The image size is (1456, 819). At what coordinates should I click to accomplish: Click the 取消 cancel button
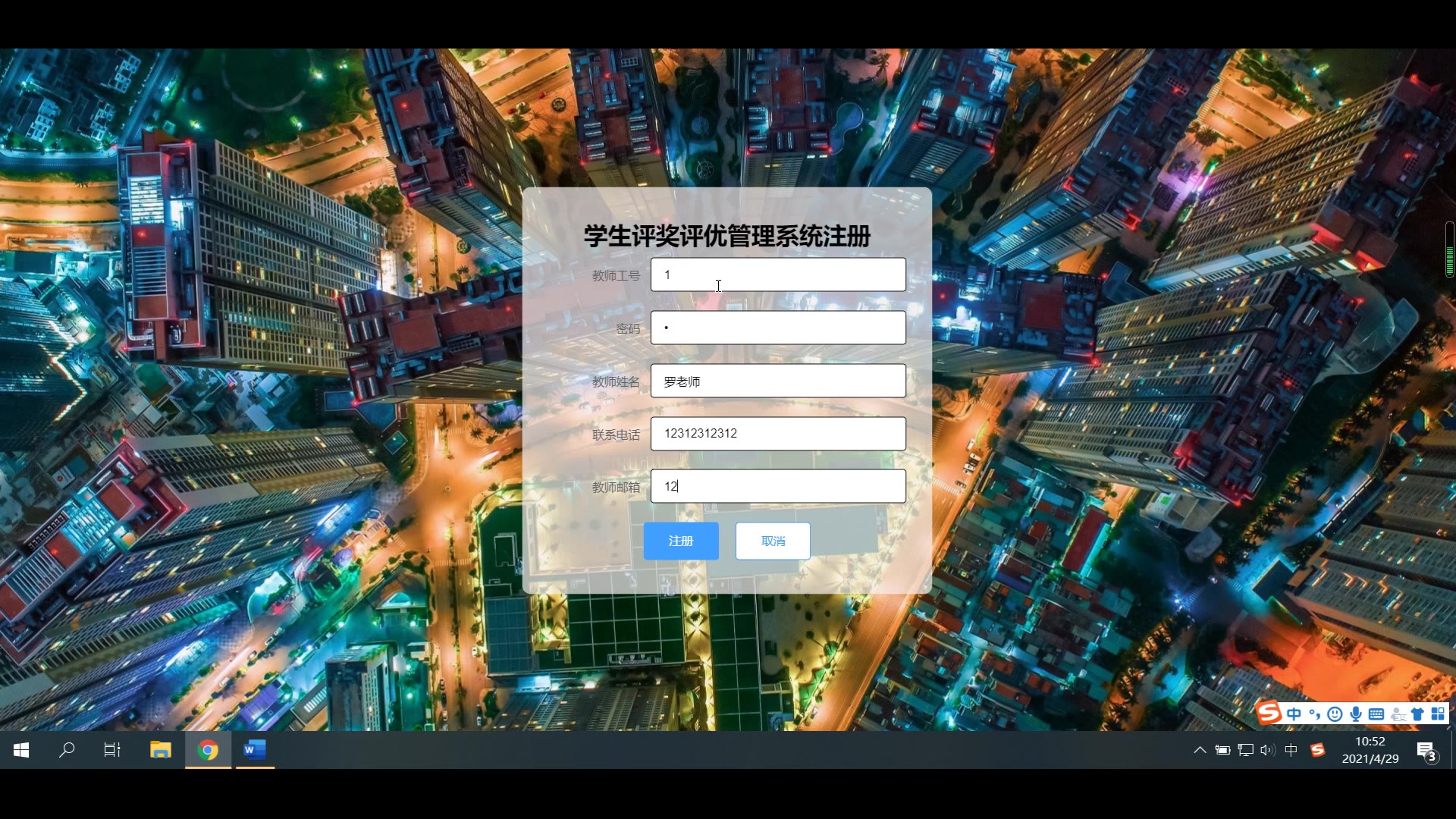click(772, 541)
